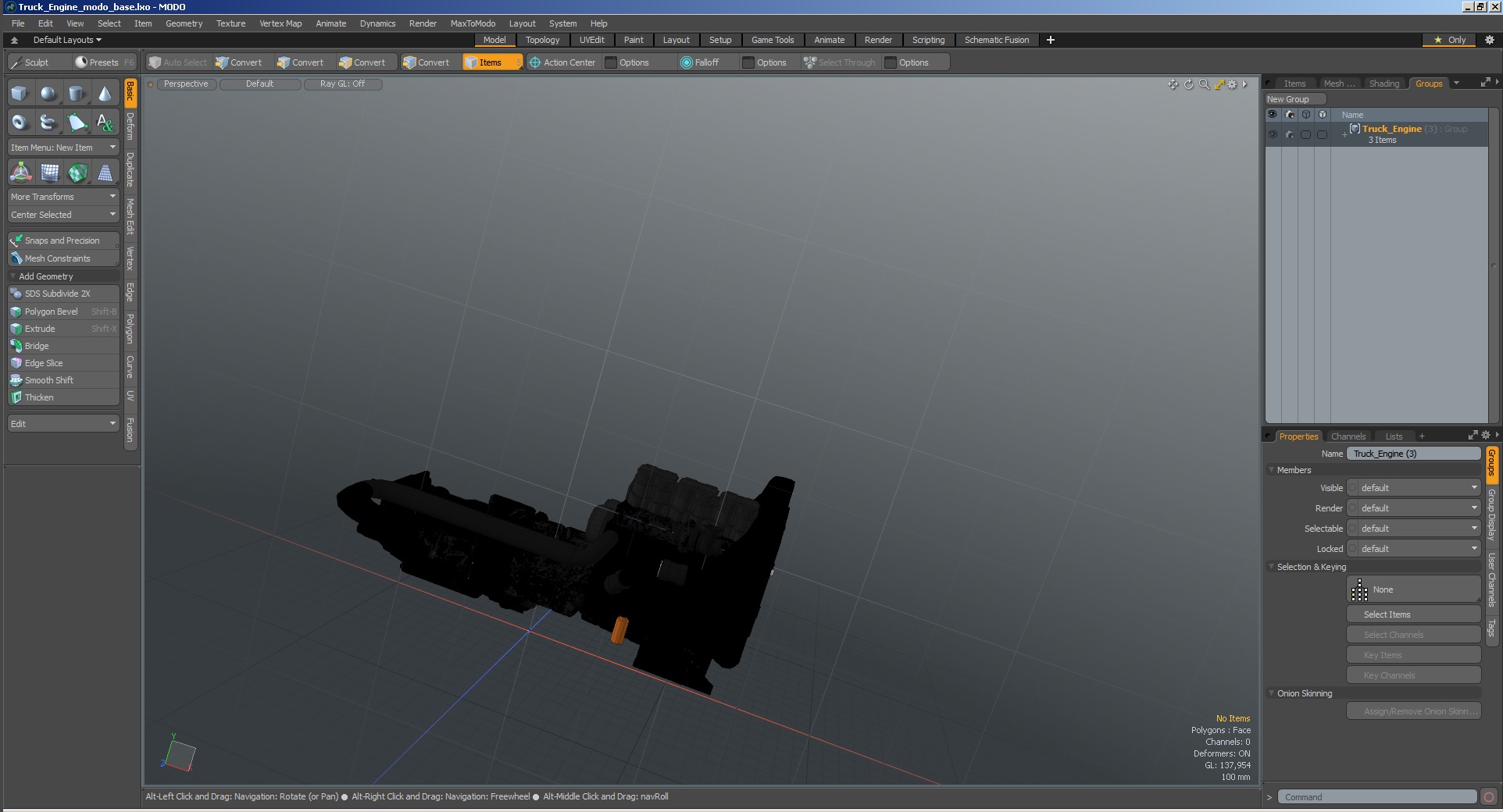The image size is (1503, 812).
Task: Click the viewport maximize arrows icon
Action: [1219, 84]
